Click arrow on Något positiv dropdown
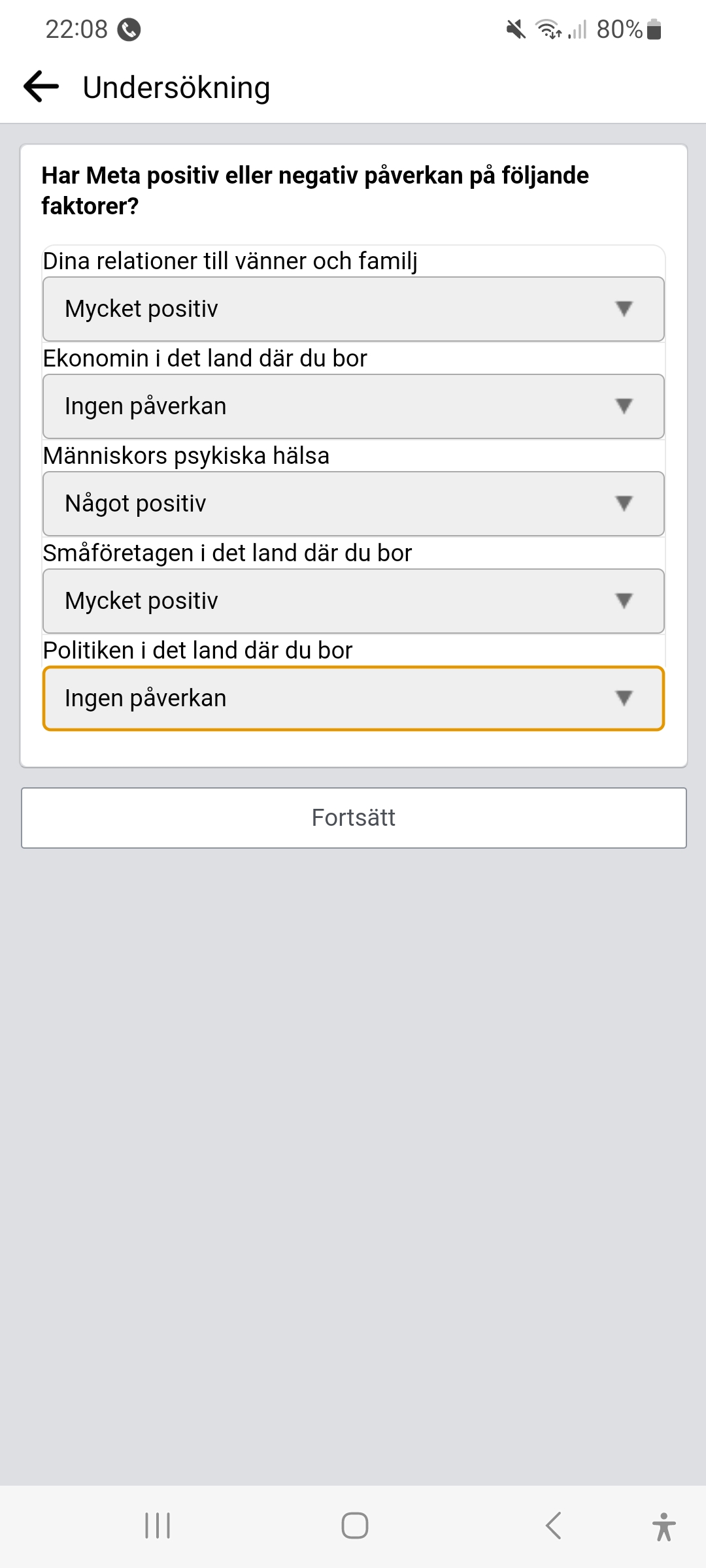This screenshot has height=1568, width=706. [x=624, y=504]
